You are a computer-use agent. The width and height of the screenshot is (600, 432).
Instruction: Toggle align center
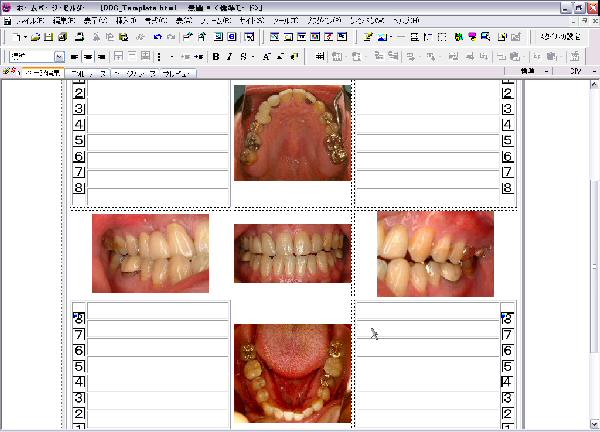point(88,57)
